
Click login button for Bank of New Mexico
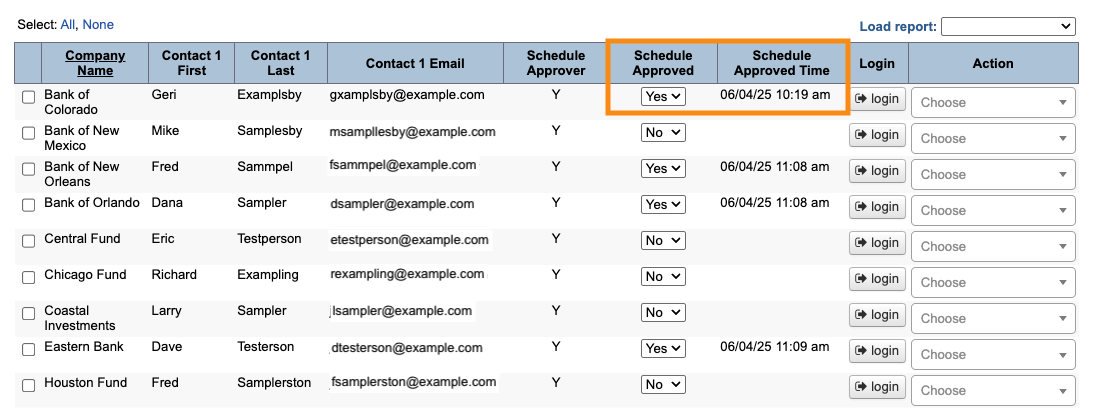(x=877, y=135)
